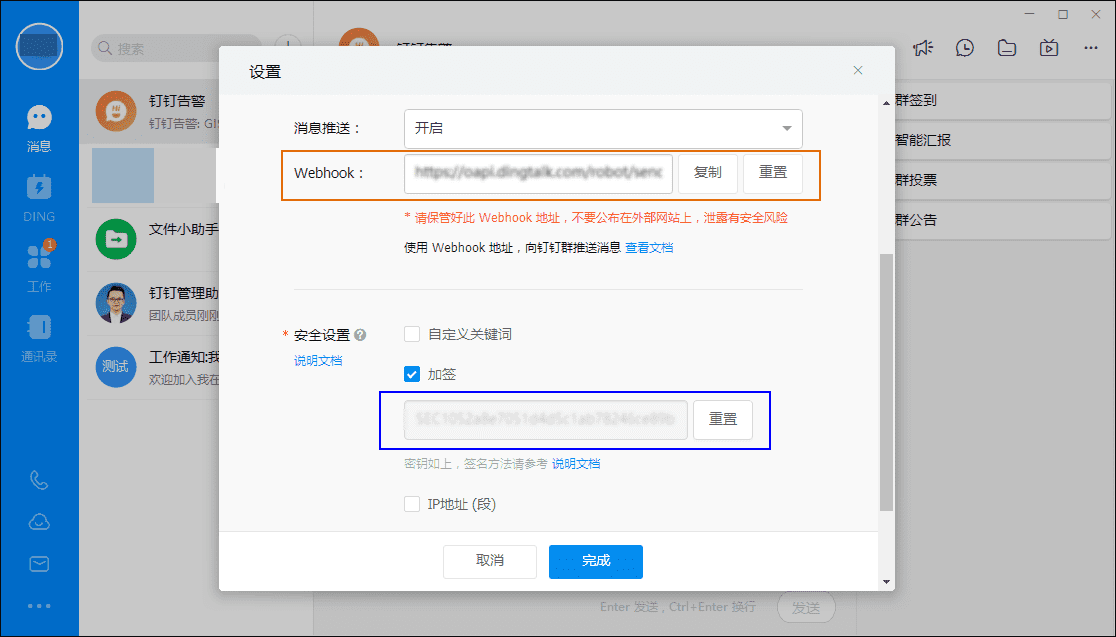Click the Webhook URL field

pos(538,172)
